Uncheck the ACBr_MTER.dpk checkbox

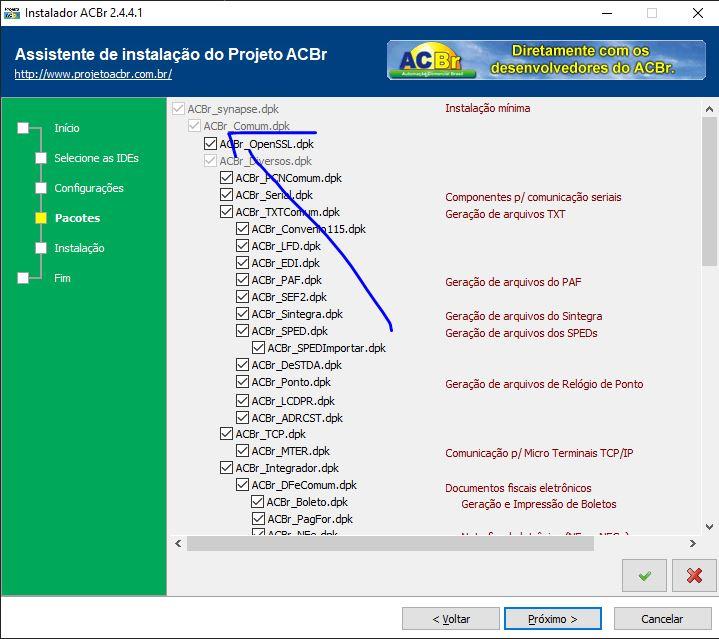[x=243, y=450]
